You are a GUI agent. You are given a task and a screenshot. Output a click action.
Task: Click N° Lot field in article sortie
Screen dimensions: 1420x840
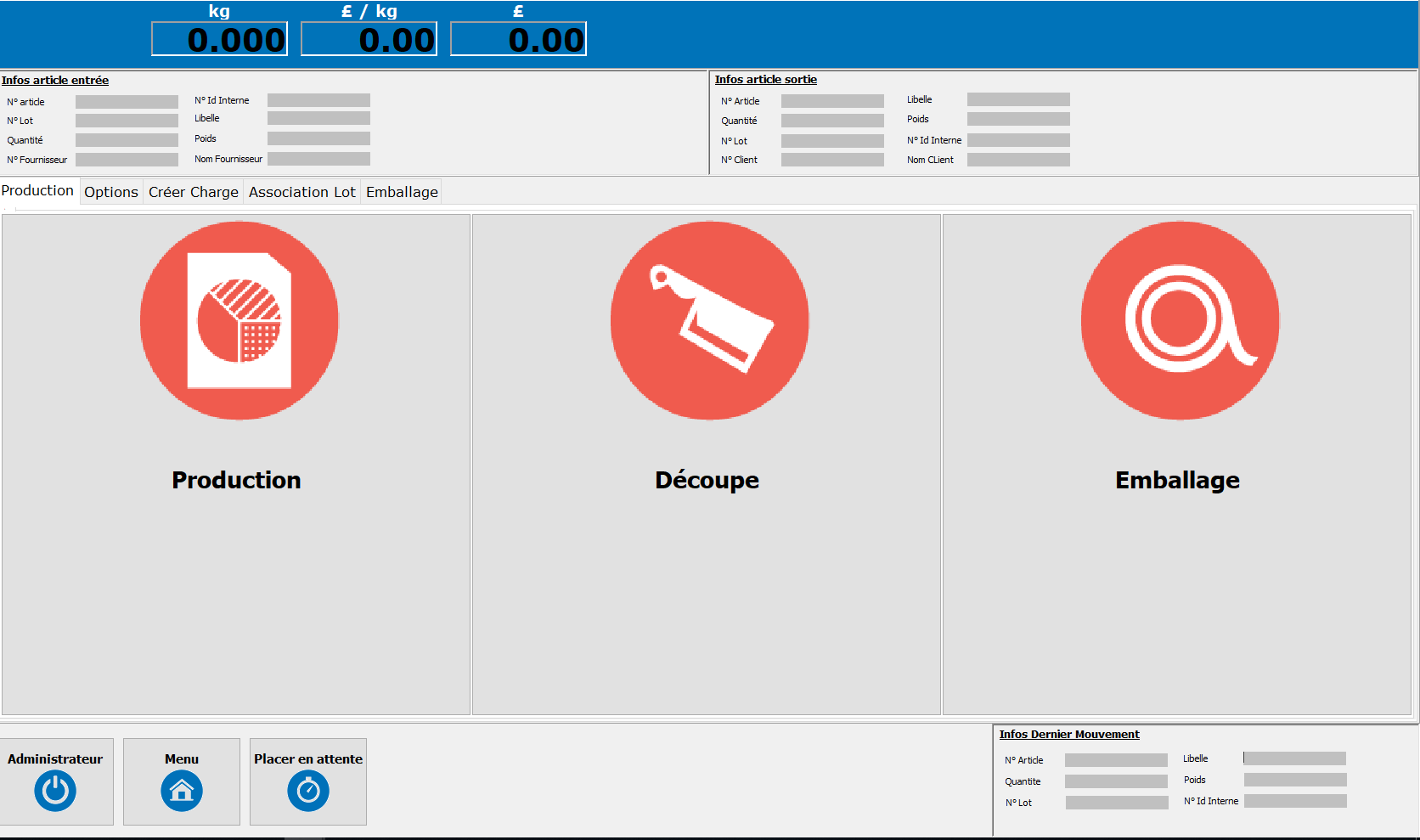pos(832,141)
